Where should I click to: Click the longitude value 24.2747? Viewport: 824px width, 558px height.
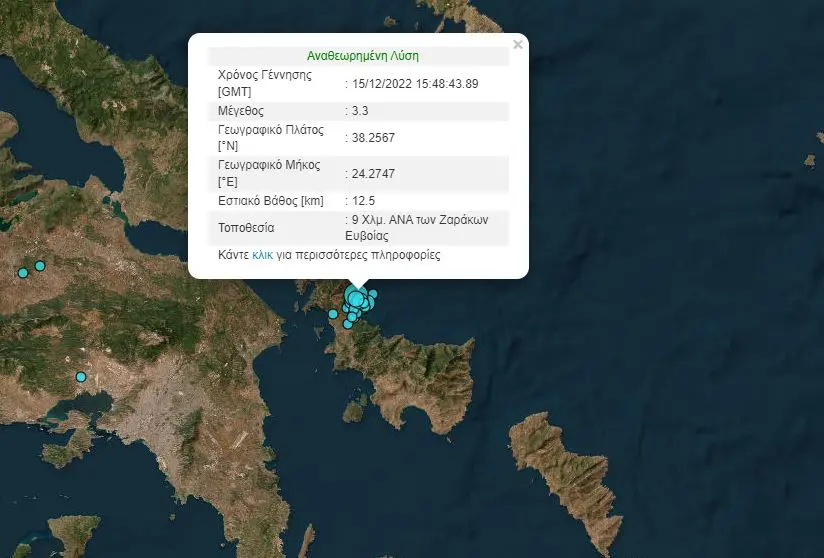tap(372, 173)
